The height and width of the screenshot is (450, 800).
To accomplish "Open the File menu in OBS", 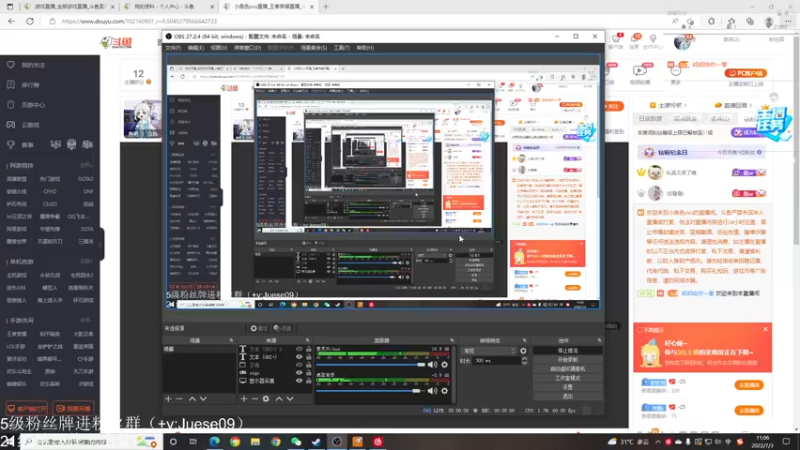I will (173, 48).
